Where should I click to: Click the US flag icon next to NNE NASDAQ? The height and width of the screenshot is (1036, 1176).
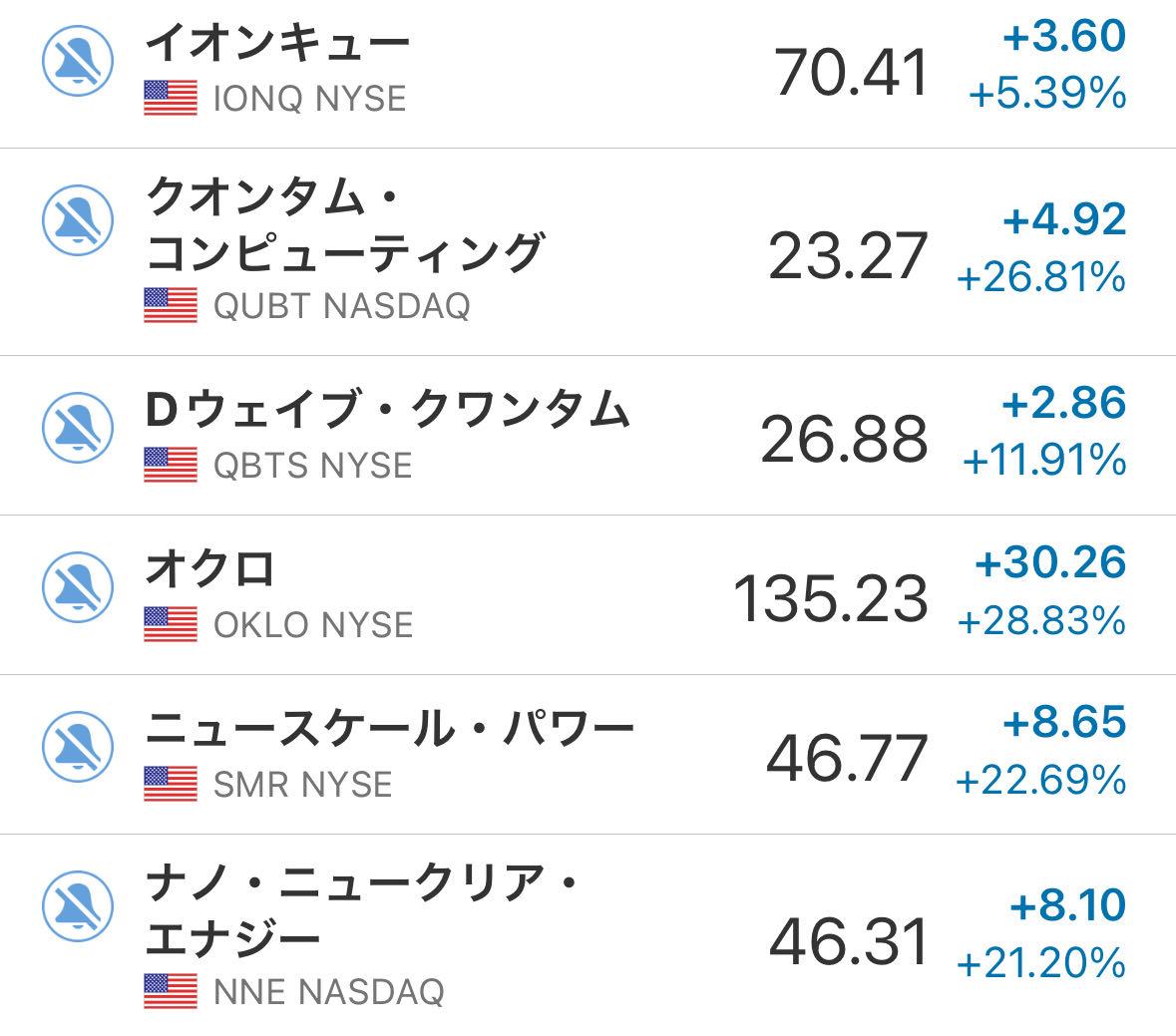[x=171, y=991]
